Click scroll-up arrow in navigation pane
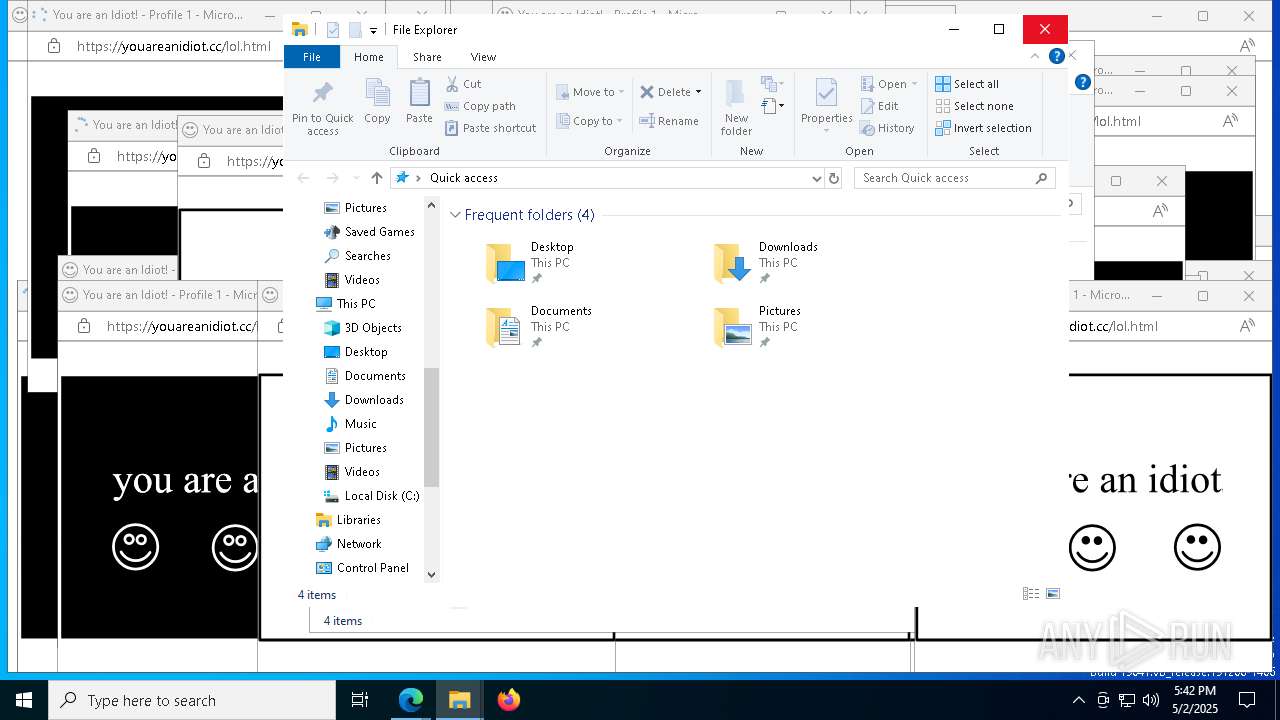Screen dimensions: 1280x720 pos(432,205)
